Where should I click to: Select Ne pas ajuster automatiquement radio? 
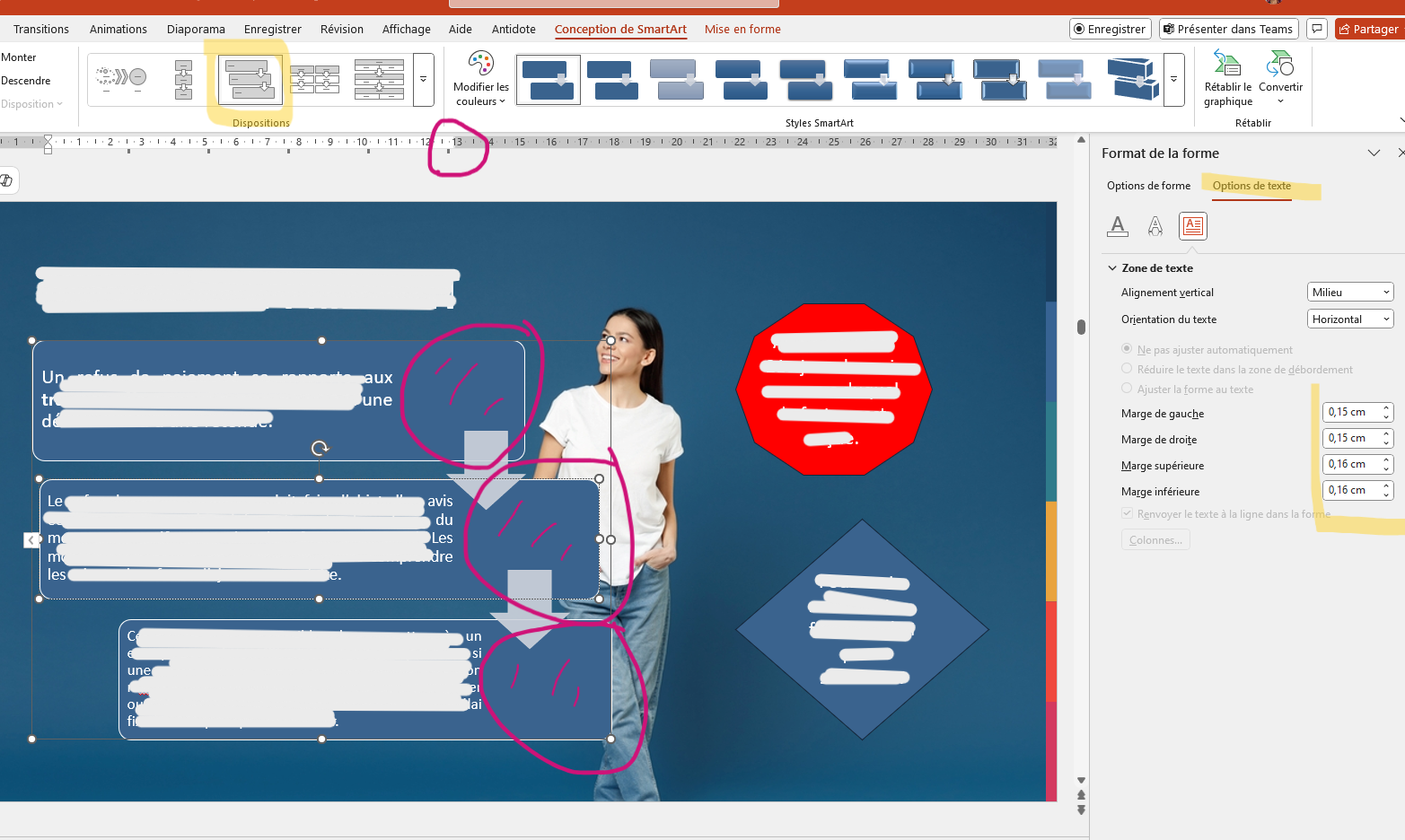point(1127,348)
